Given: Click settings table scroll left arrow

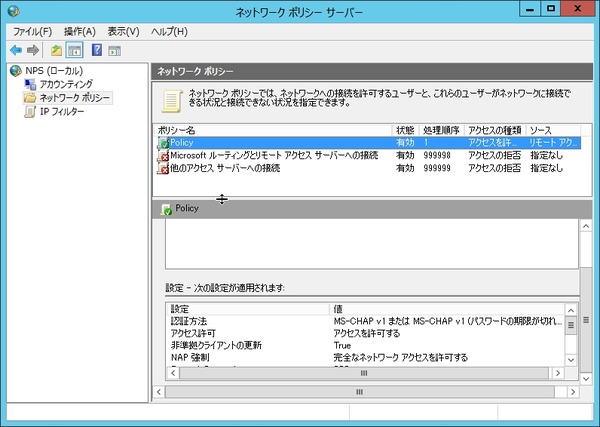Looking at the screenshot, I should point(173,373).
